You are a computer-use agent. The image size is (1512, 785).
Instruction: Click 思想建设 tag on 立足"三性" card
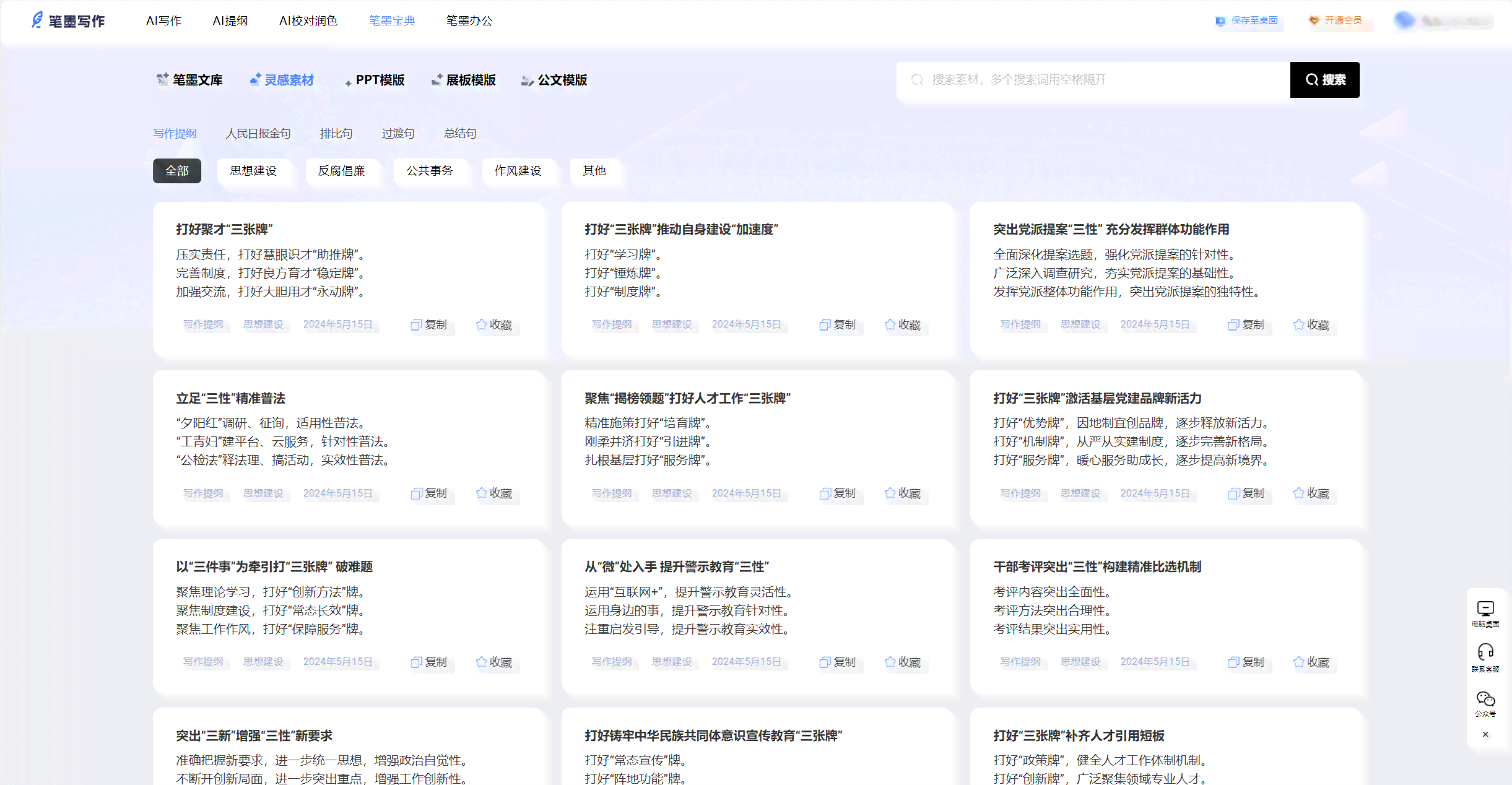pos(263,493)
